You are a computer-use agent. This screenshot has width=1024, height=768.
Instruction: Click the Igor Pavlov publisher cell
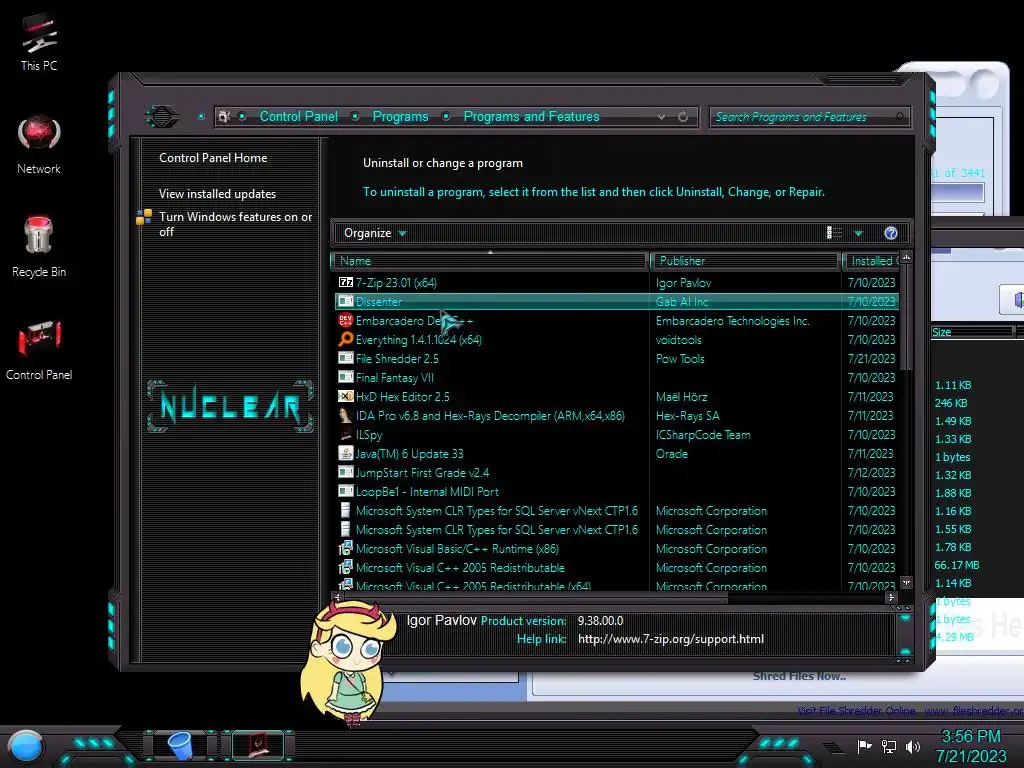tap(683, 283)
